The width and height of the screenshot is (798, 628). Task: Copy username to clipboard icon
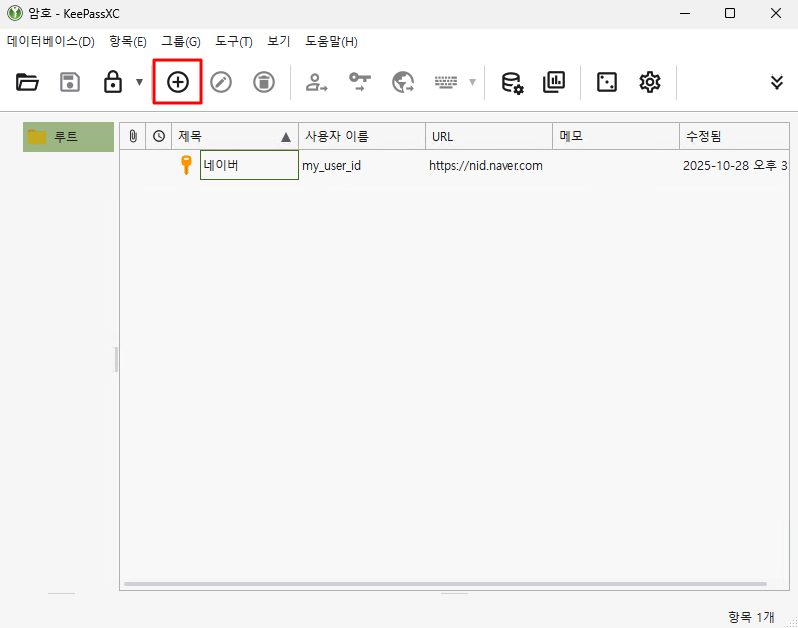317,82
